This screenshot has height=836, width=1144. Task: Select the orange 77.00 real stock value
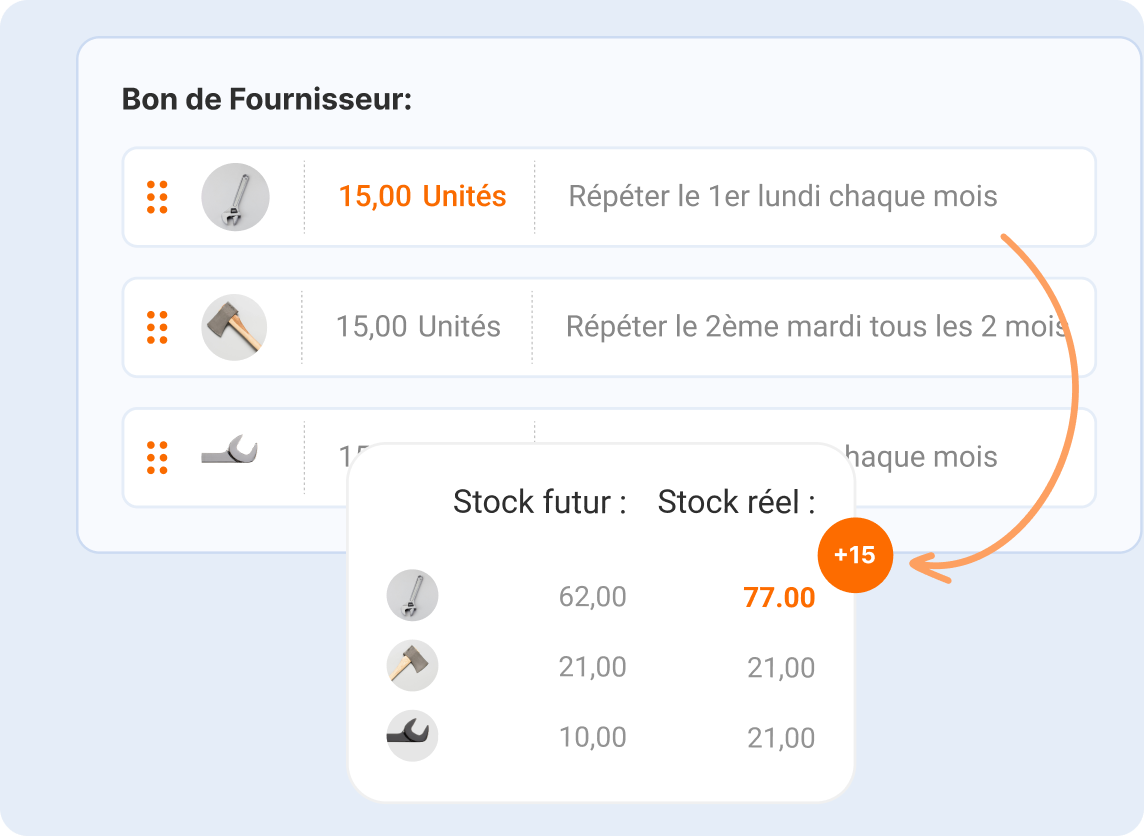click(779, 598)
